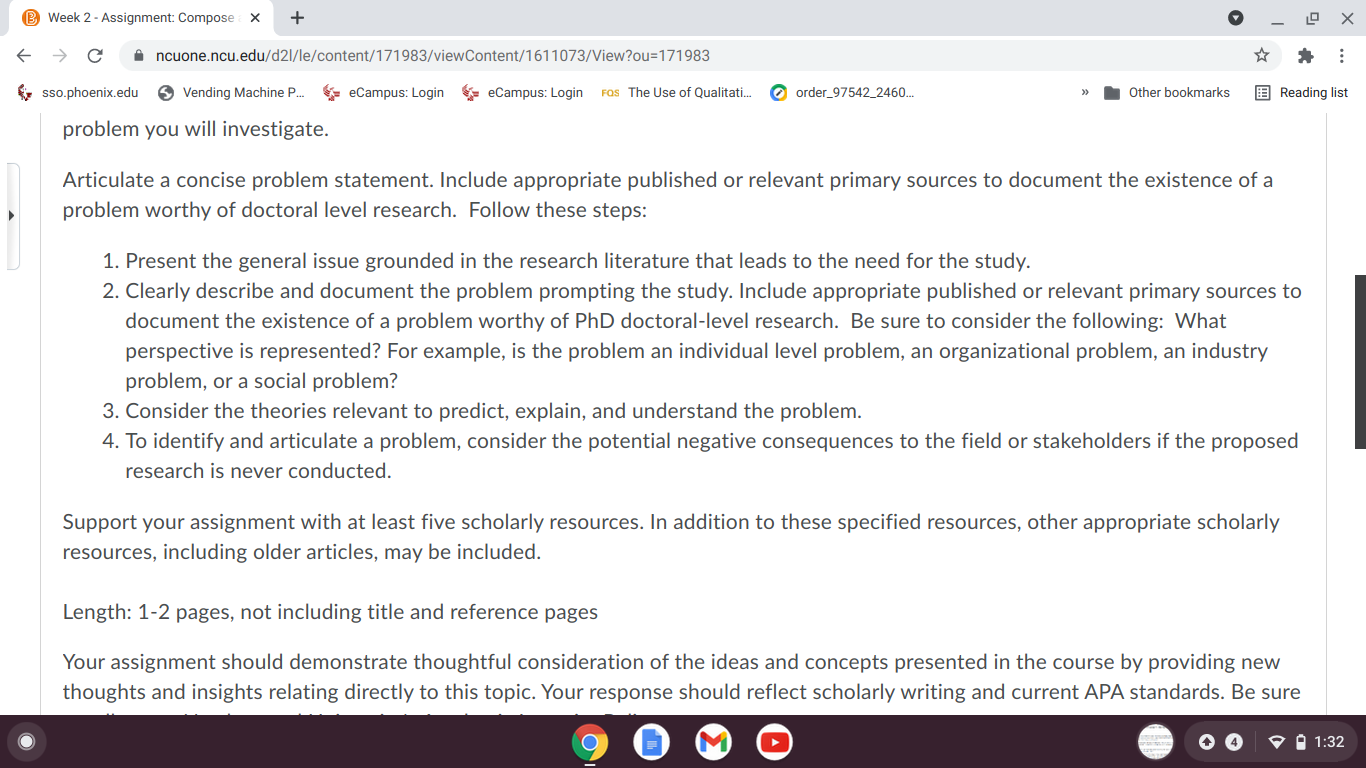The height and width of the screenshot is (768, 1366).
Task: Open Chrome from the shelf
Action: tap(590, 742)
